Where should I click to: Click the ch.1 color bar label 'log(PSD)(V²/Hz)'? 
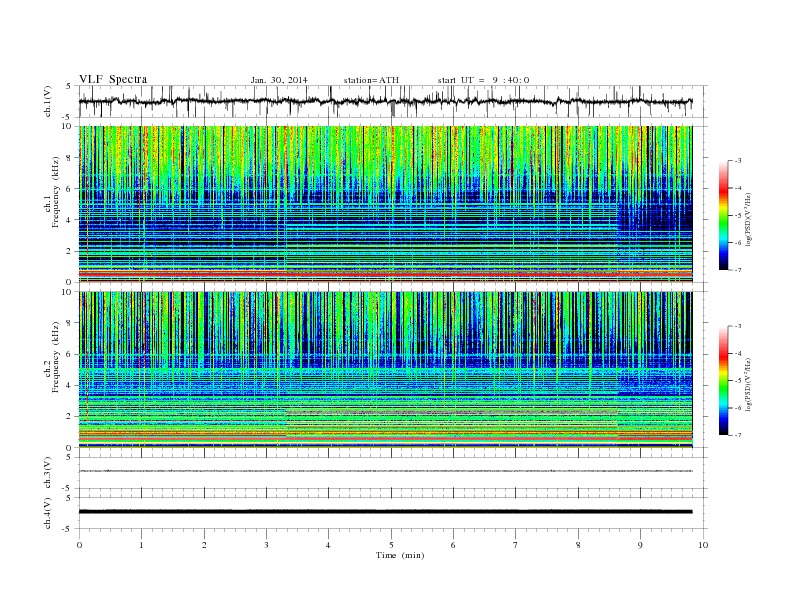pyautogui.click(x=749, y=220)
